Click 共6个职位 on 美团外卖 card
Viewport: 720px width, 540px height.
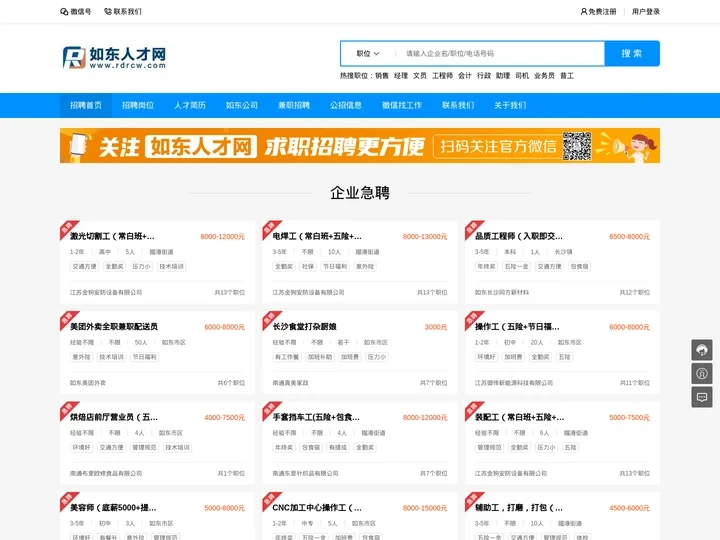(x=231, y=382)
